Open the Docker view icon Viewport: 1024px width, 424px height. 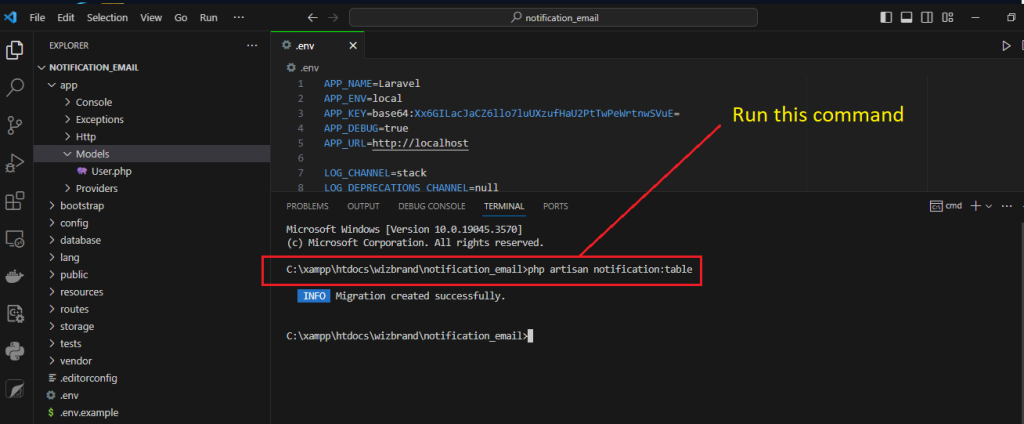(x=15, y=276)
